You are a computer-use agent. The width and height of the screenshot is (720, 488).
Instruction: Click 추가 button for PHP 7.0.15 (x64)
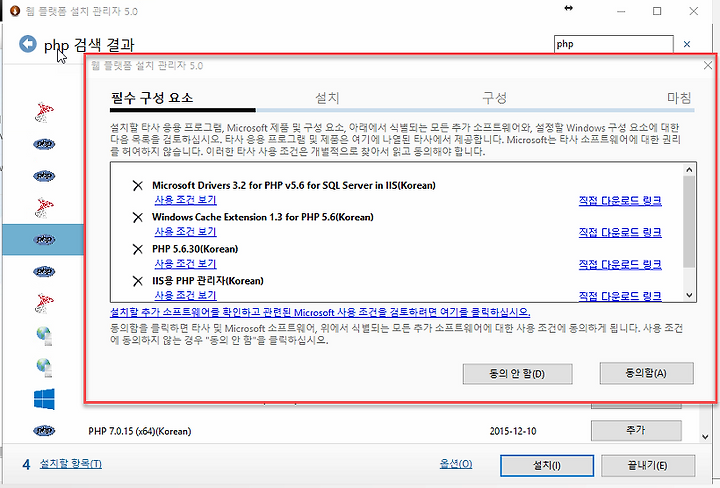click(x=636, y=430)
